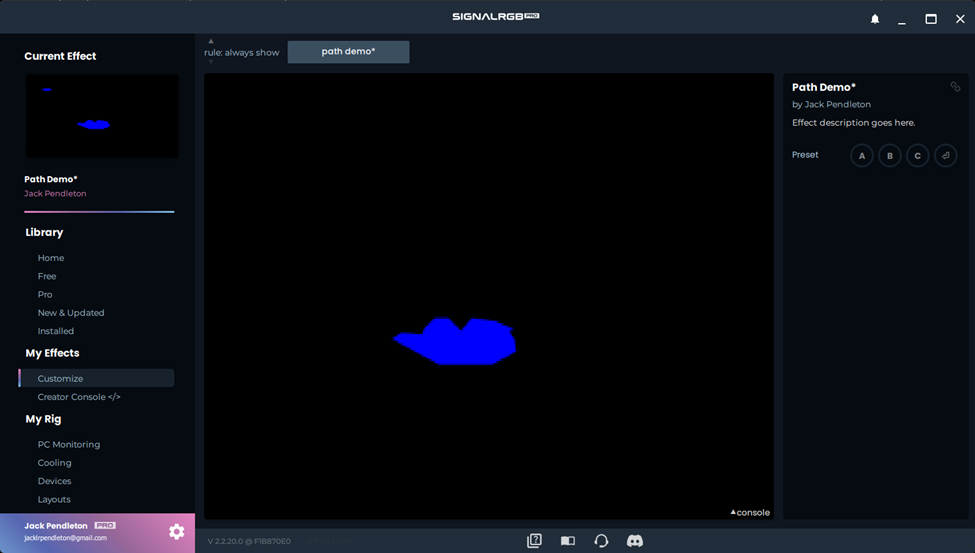Switch to the path demo* tab
This screenshot has height=553, width=975.
[348, 52]
